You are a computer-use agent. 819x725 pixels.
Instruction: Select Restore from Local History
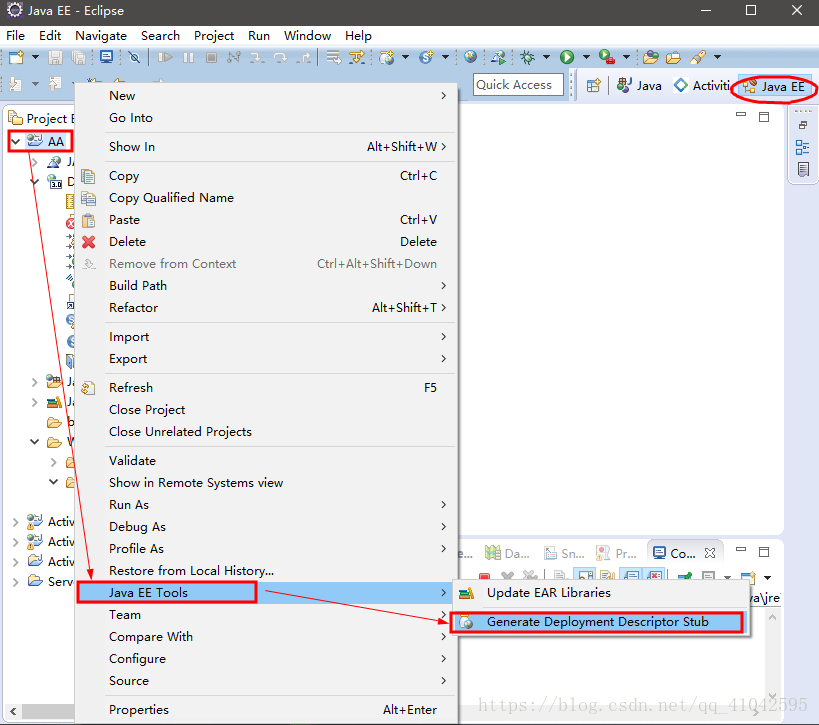click(x=266, y=570)
